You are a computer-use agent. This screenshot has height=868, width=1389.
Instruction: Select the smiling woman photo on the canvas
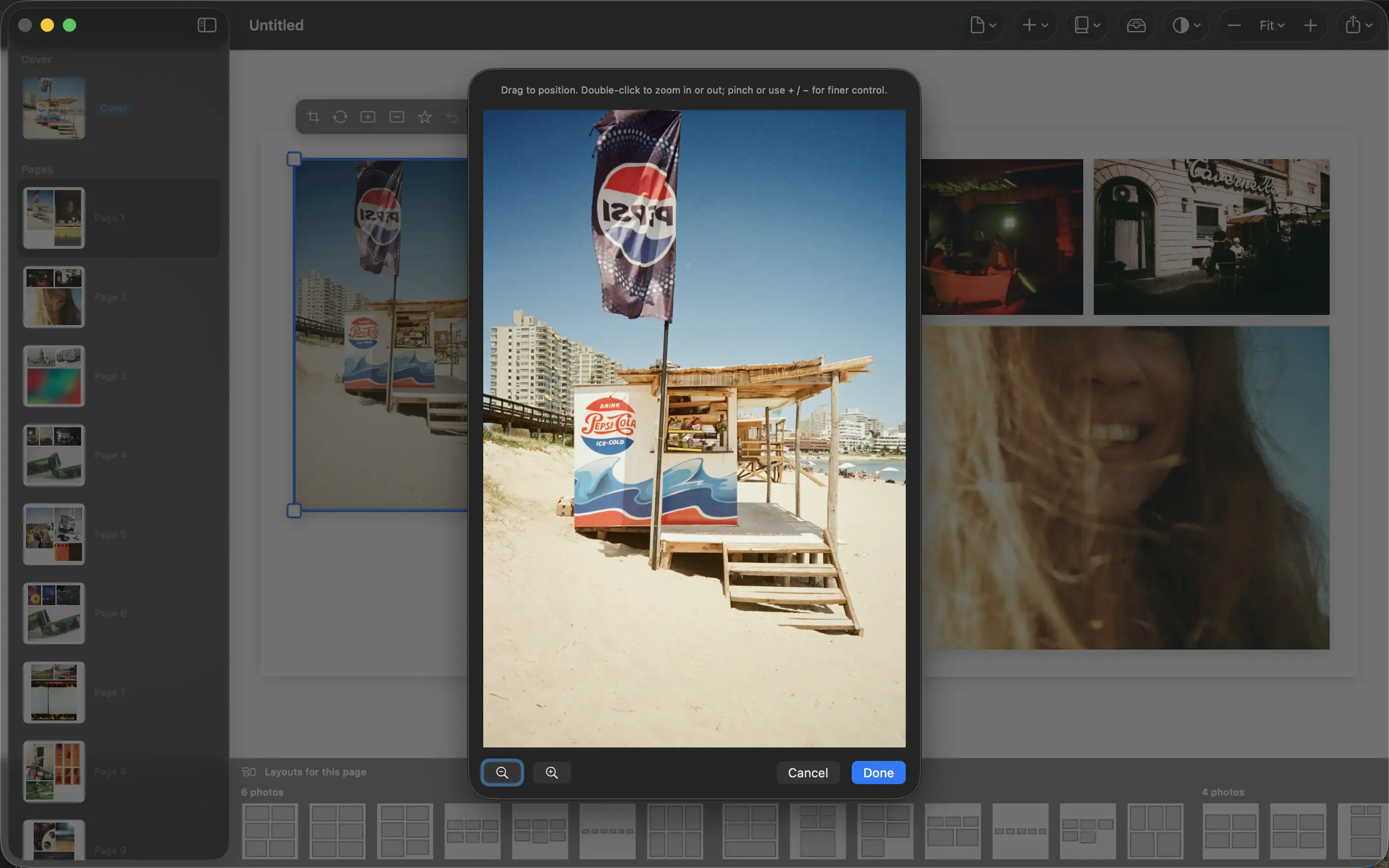click(1125, 488)
